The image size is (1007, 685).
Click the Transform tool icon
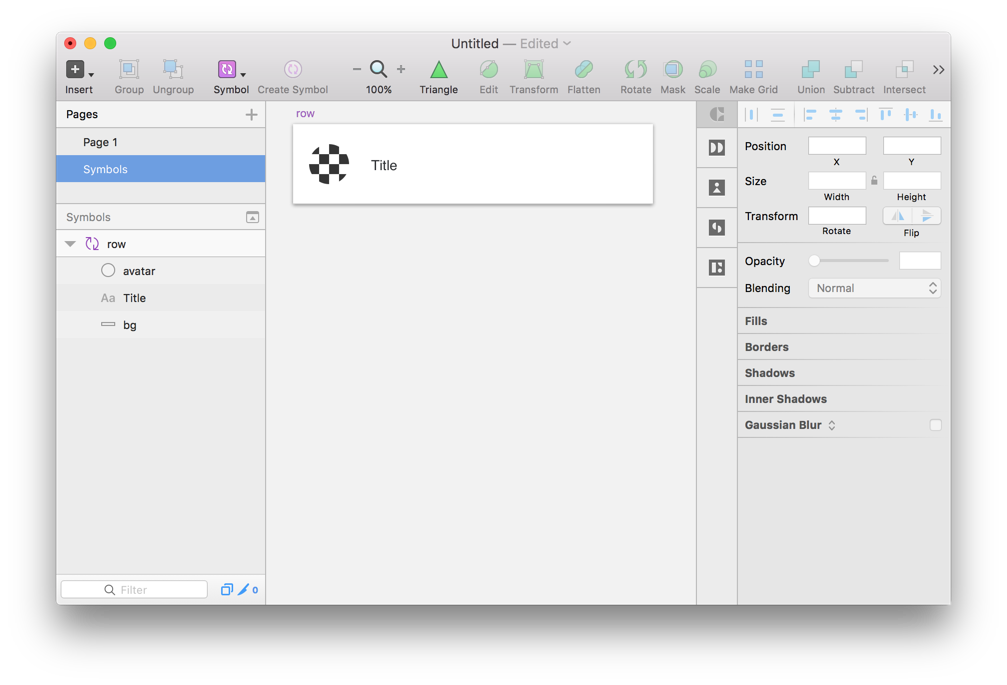coord(534,69)
